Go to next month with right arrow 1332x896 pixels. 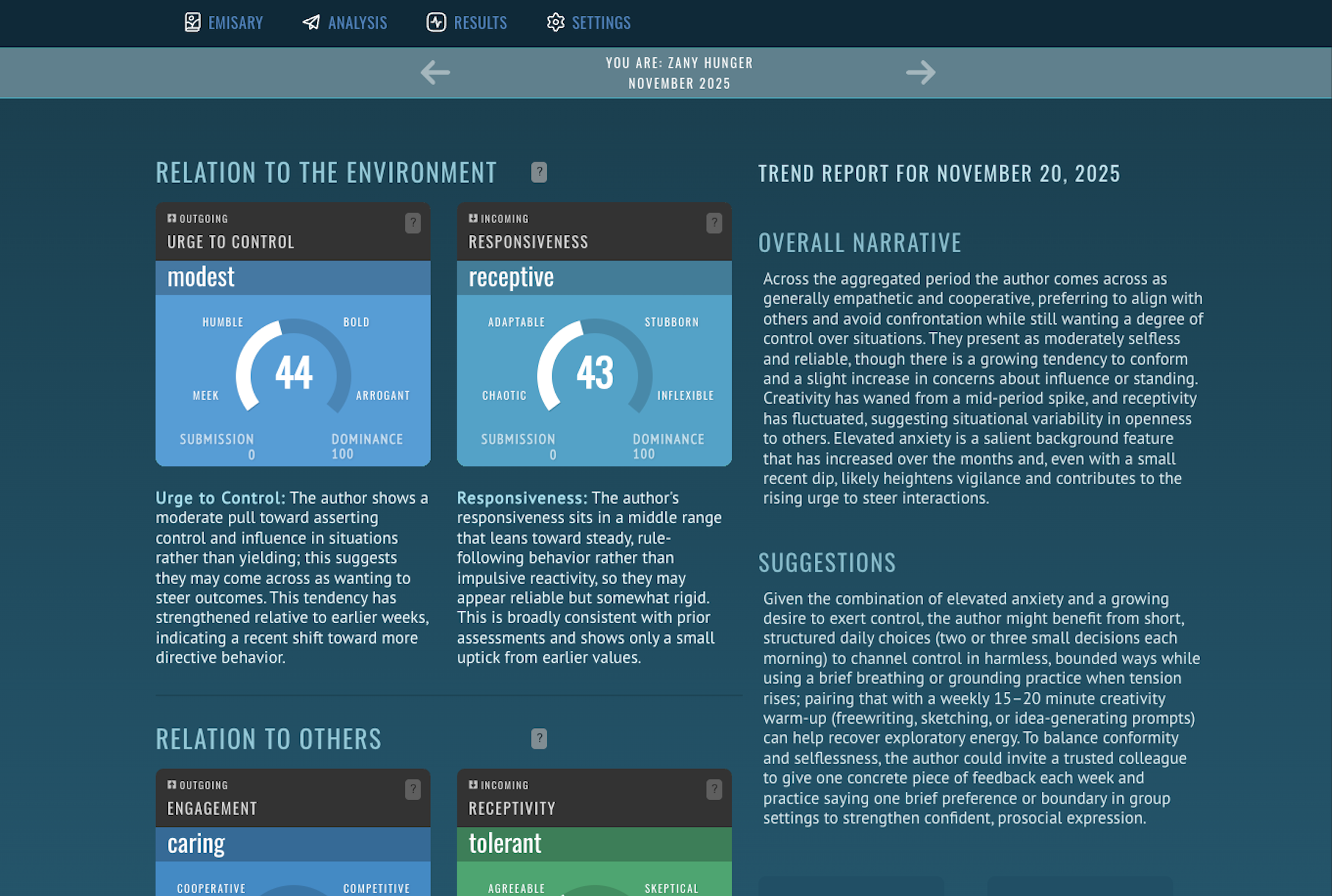click(920, 73)
